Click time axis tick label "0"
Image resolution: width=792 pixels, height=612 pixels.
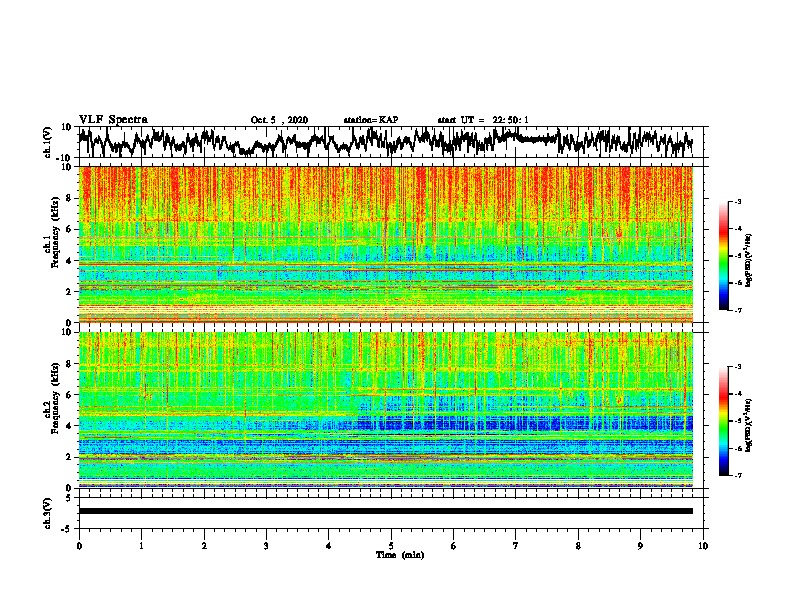(x=79, y=546)
